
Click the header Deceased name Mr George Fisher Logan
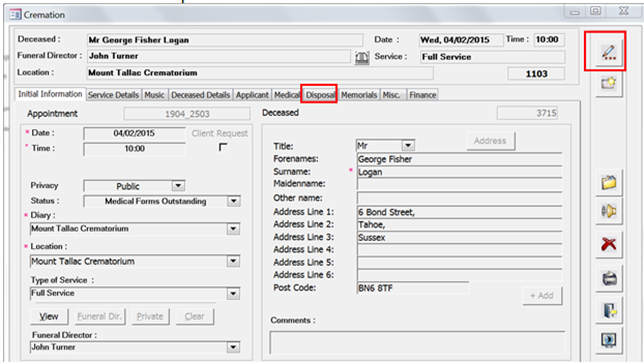(x=225, y=40)
